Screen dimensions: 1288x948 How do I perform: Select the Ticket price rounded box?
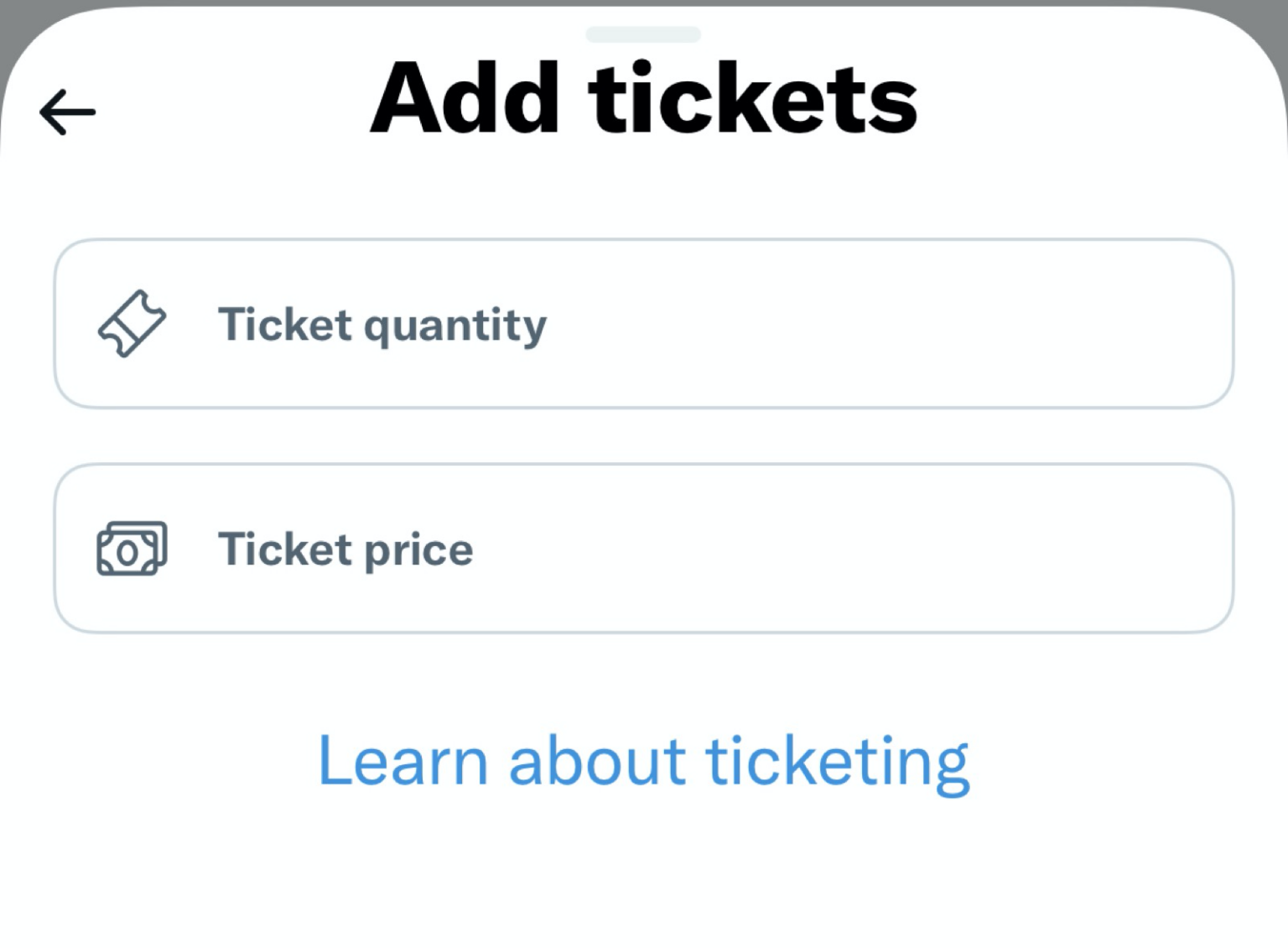click(644, 548)
